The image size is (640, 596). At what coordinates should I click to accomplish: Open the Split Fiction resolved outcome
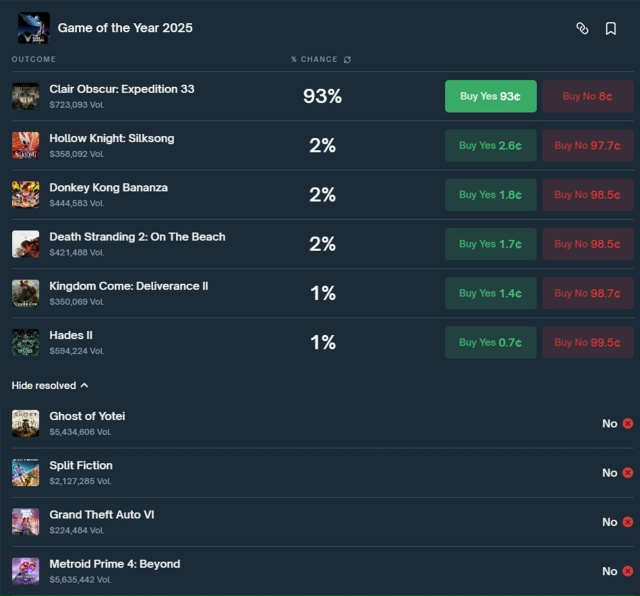point(81,466)
